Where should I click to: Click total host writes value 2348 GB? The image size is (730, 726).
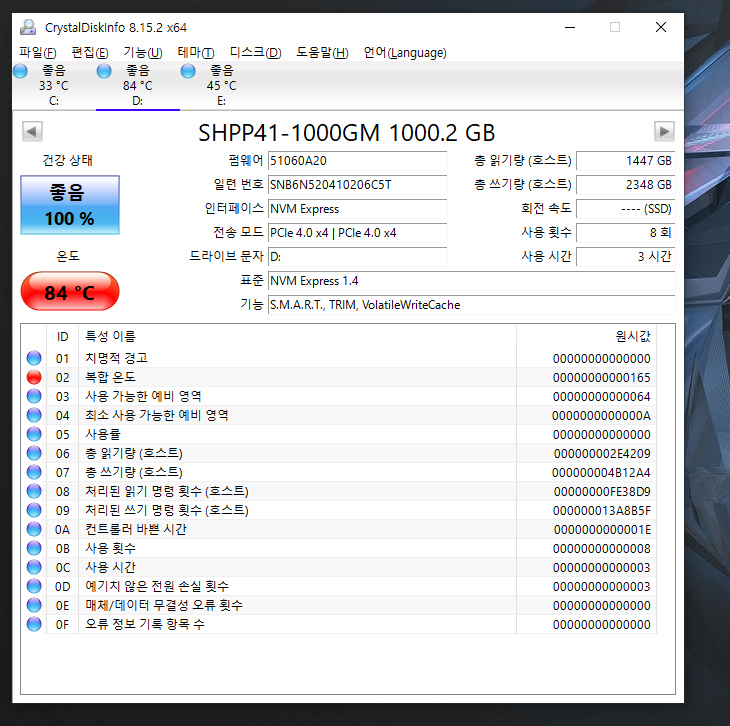click(626, 185)
